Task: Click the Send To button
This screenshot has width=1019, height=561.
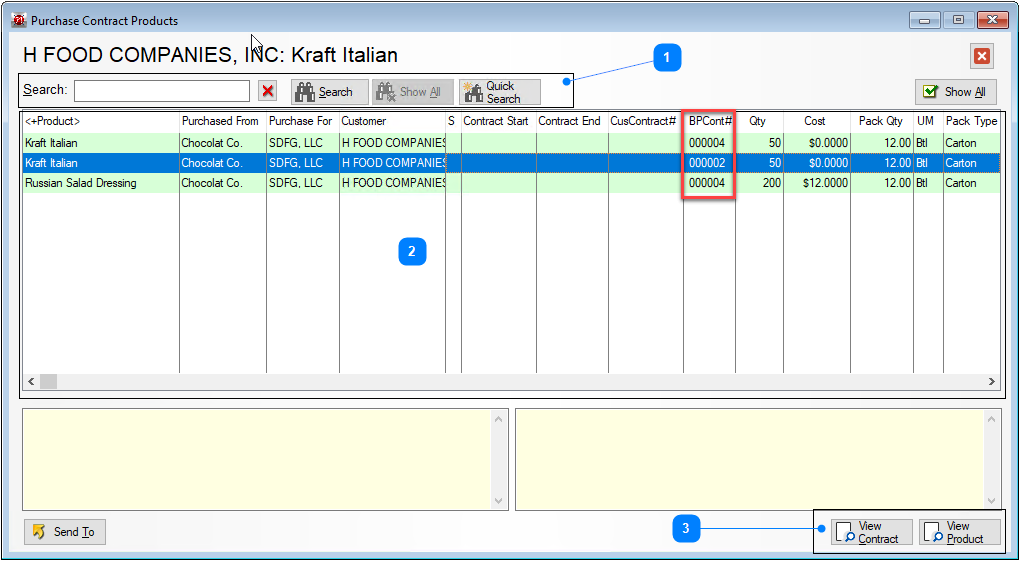Action: (x=65, y=532)
